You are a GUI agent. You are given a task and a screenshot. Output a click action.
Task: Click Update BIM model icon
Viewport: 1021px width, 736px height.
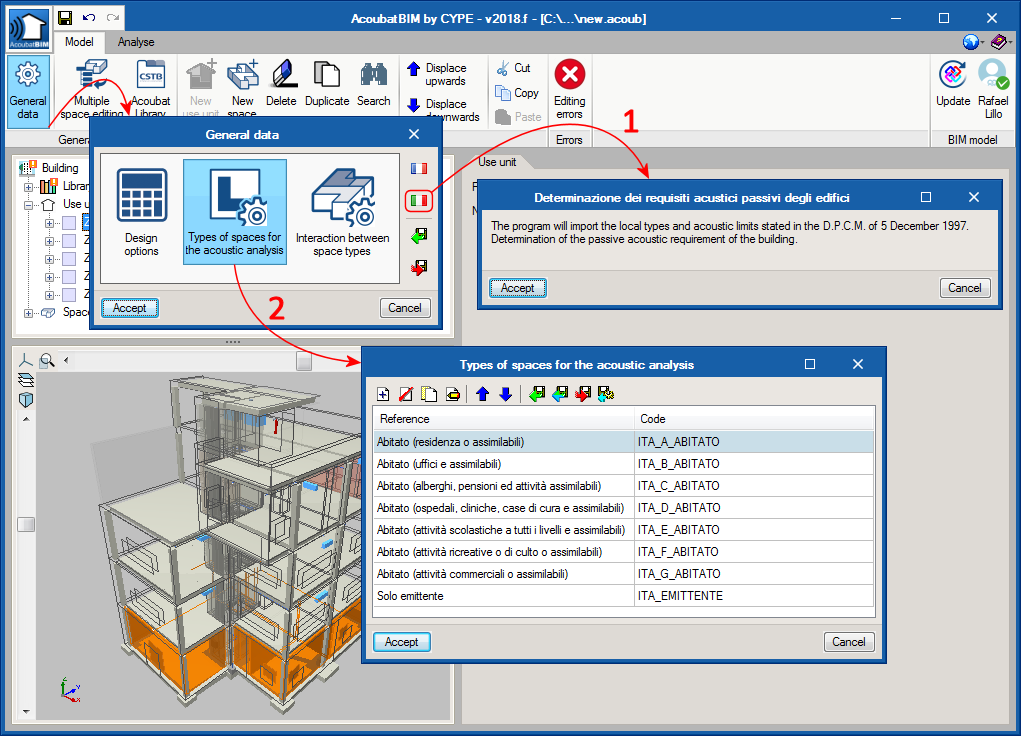coord(953,83)
